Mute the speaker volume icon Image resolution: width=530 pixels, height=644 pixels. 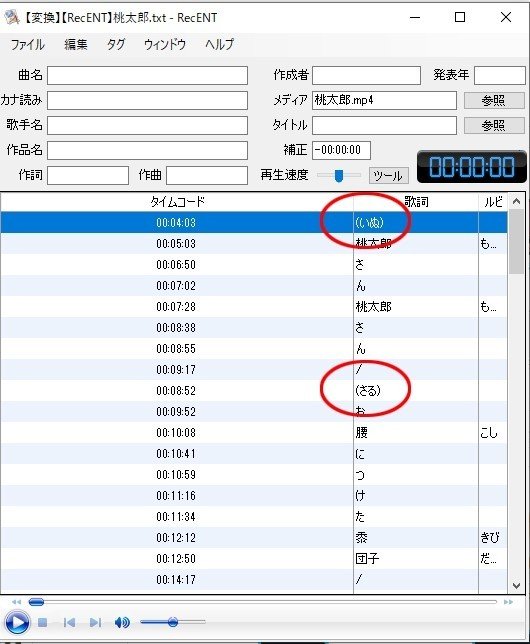point(122,623)
